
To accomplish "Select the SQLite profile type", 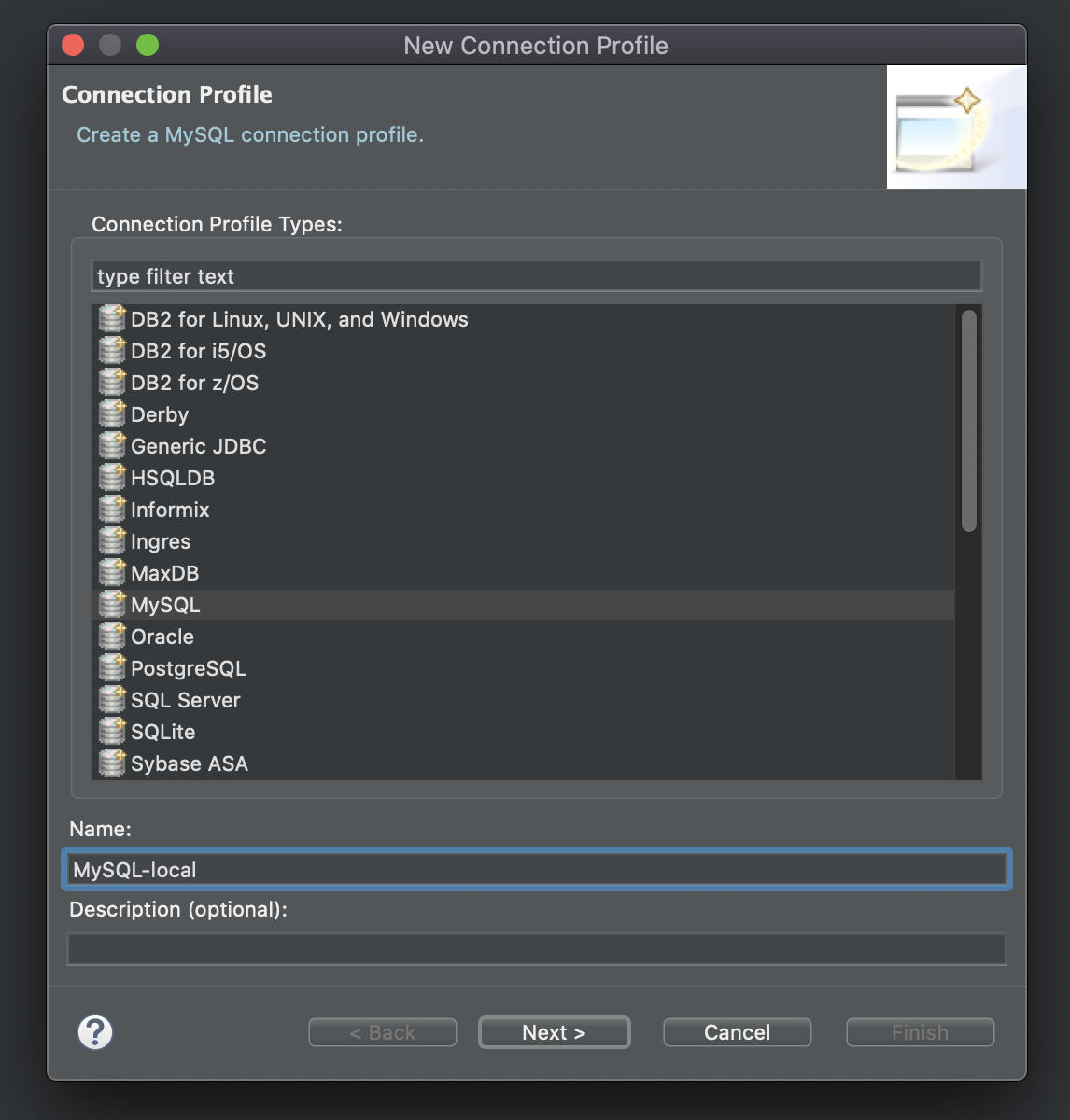I will 524,732.
